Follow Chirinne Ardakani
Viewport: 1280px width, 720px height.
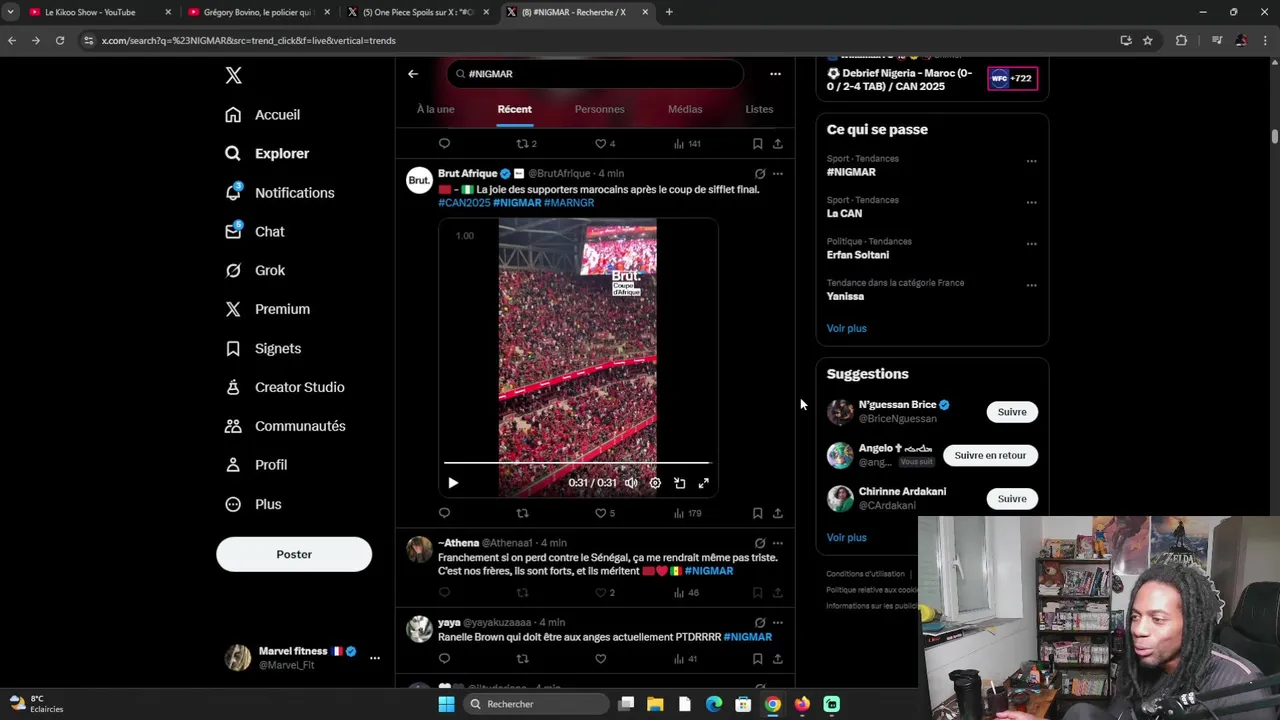point(1012,499)
